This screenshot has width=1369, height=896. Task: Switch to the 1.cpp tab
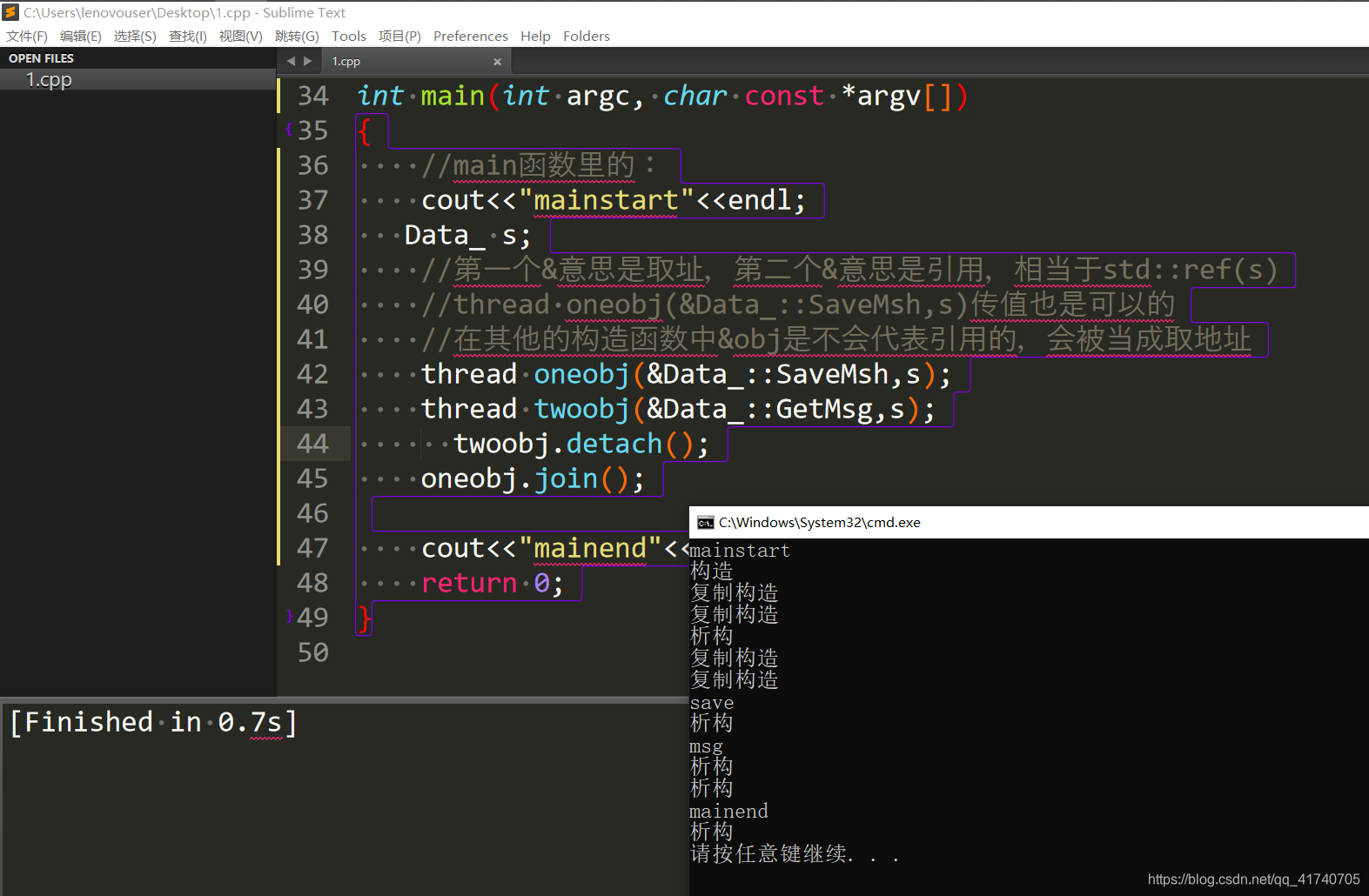pos(416,61)
